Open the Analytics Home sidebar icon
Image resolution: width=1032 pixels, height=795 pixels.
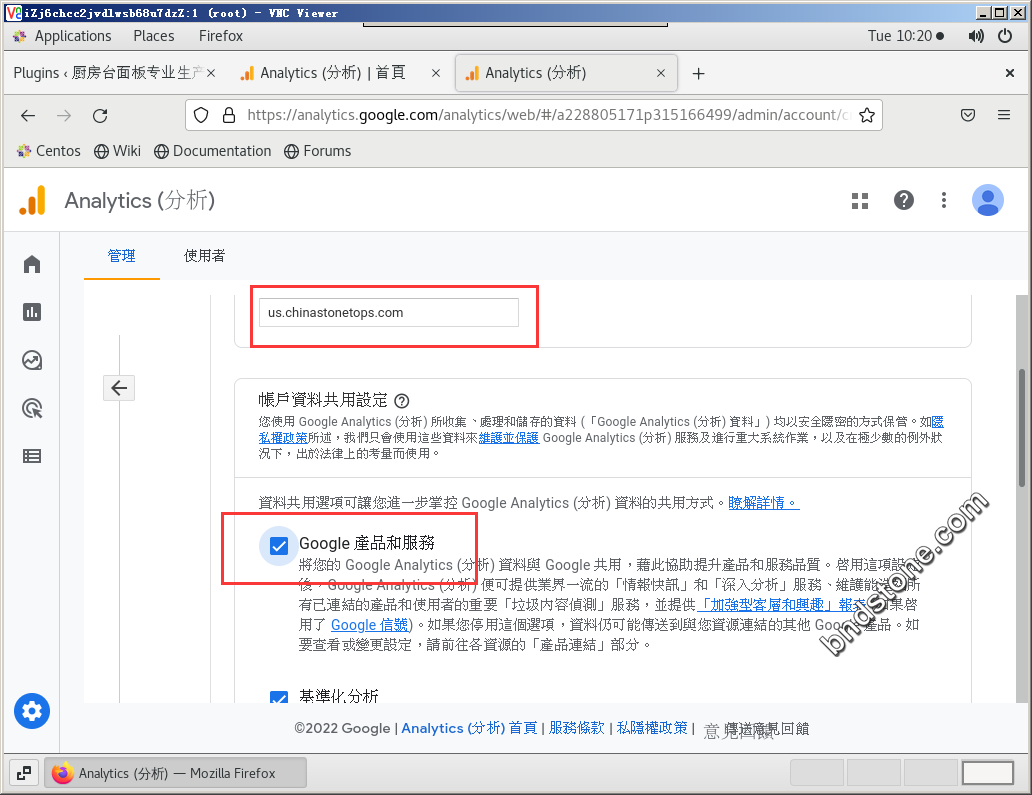32,265
